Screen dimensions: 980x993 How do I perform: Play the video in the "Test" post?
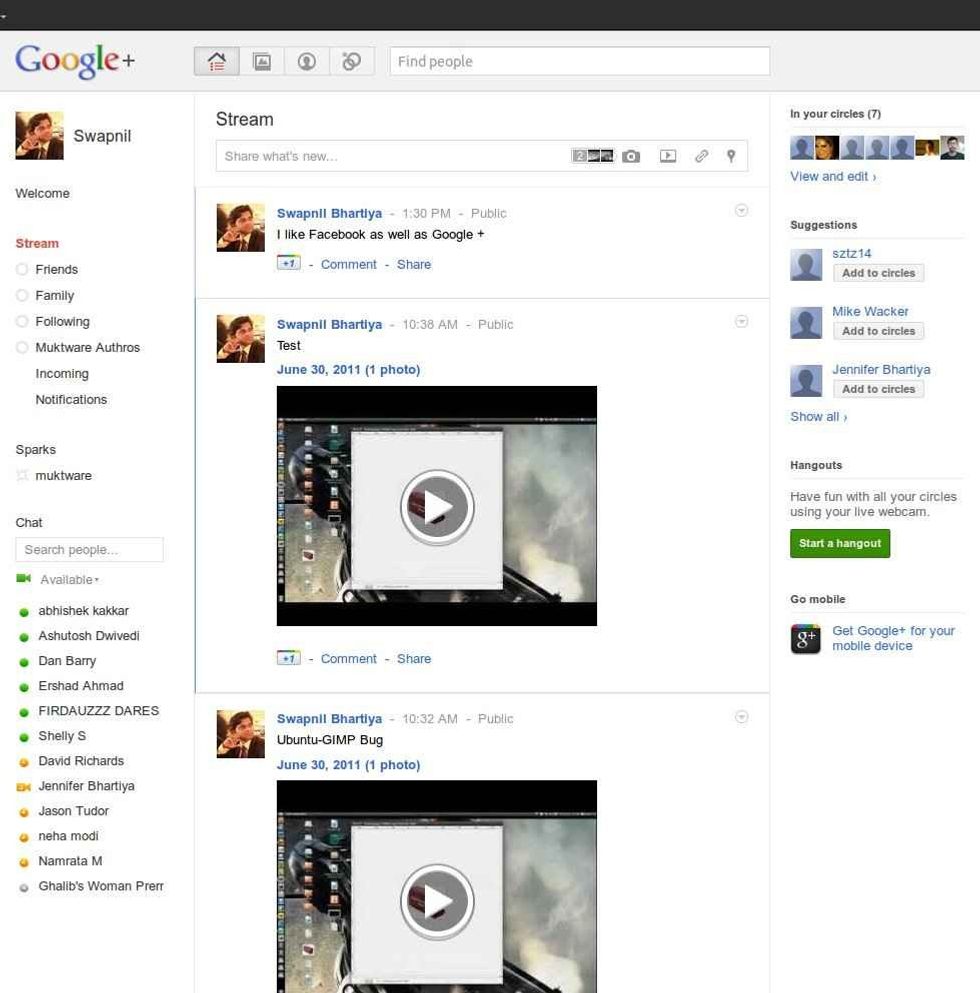[437, 507]
